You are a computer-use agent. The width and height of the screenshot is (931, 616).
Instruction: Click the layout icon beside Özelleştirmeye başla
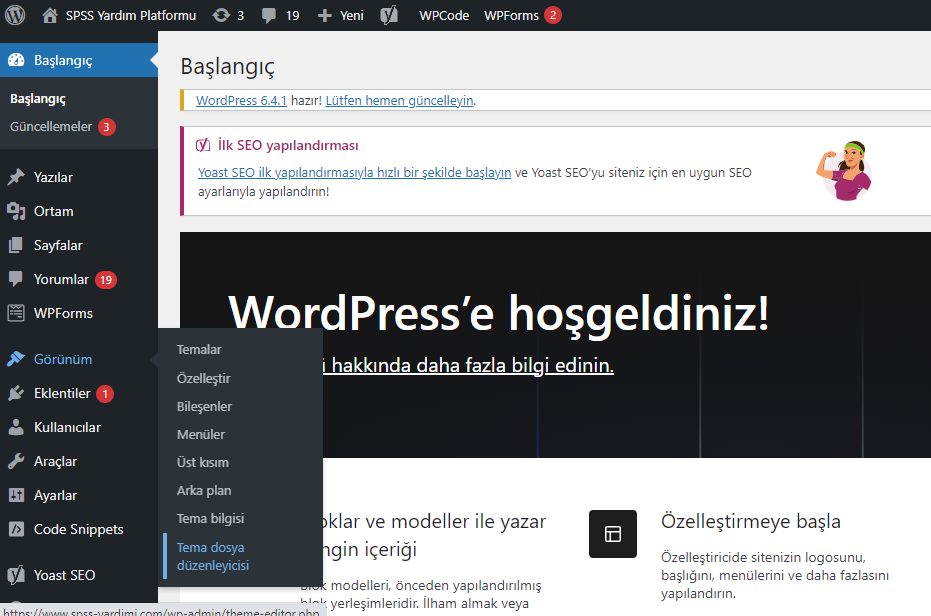(613, 534)
